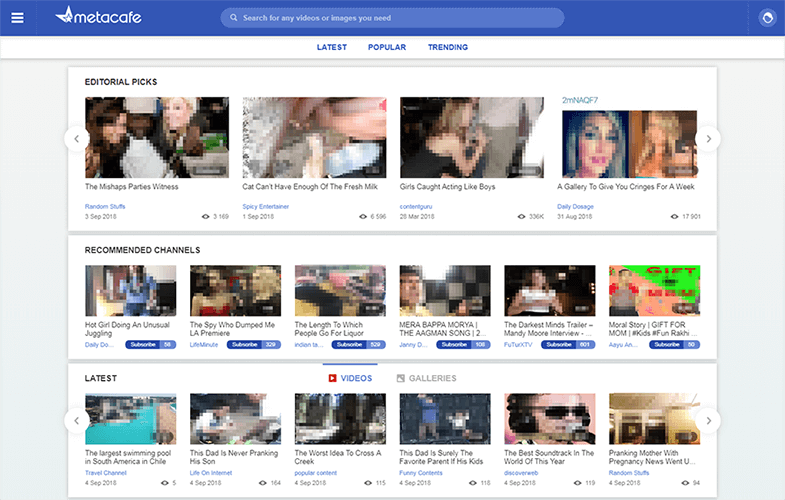
Task: Open the user profile icon
Action: (x=767, y=18)
